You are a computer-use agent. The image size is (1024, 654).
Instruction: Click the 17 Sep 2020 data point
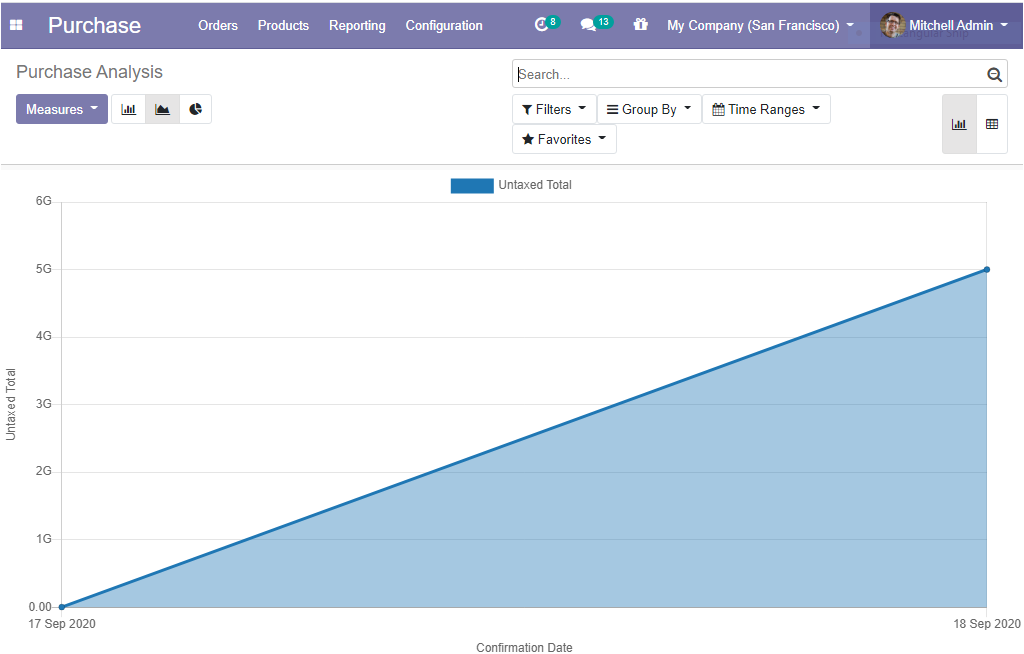62,607
